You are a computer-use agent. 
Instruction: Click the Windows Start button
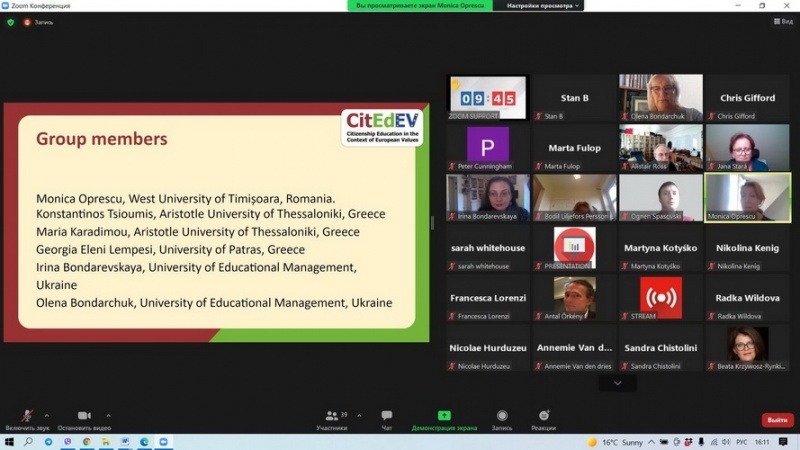[10, 442]
